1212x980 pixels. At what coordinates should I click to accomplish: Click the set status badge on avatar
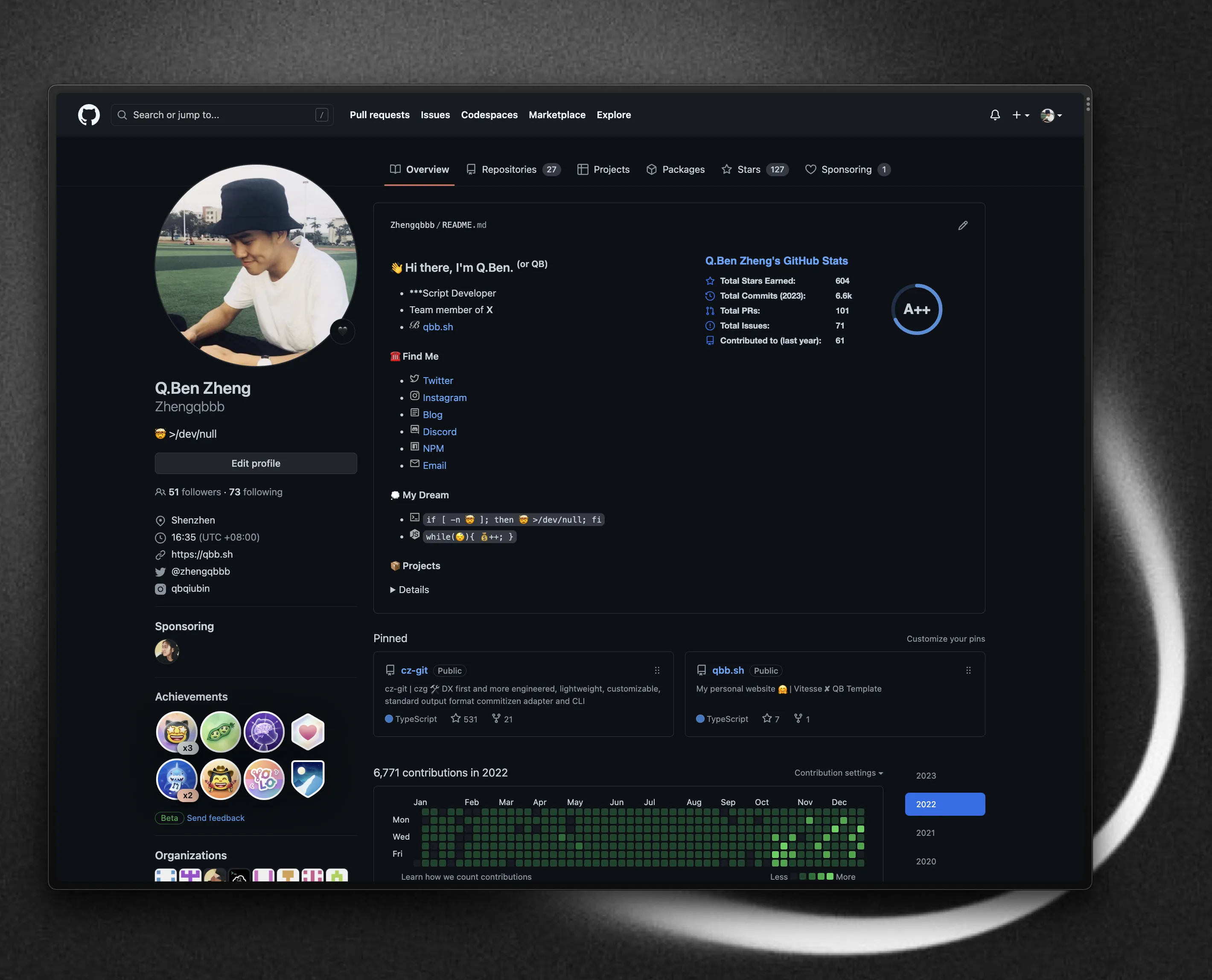click(x=342, y=331)
